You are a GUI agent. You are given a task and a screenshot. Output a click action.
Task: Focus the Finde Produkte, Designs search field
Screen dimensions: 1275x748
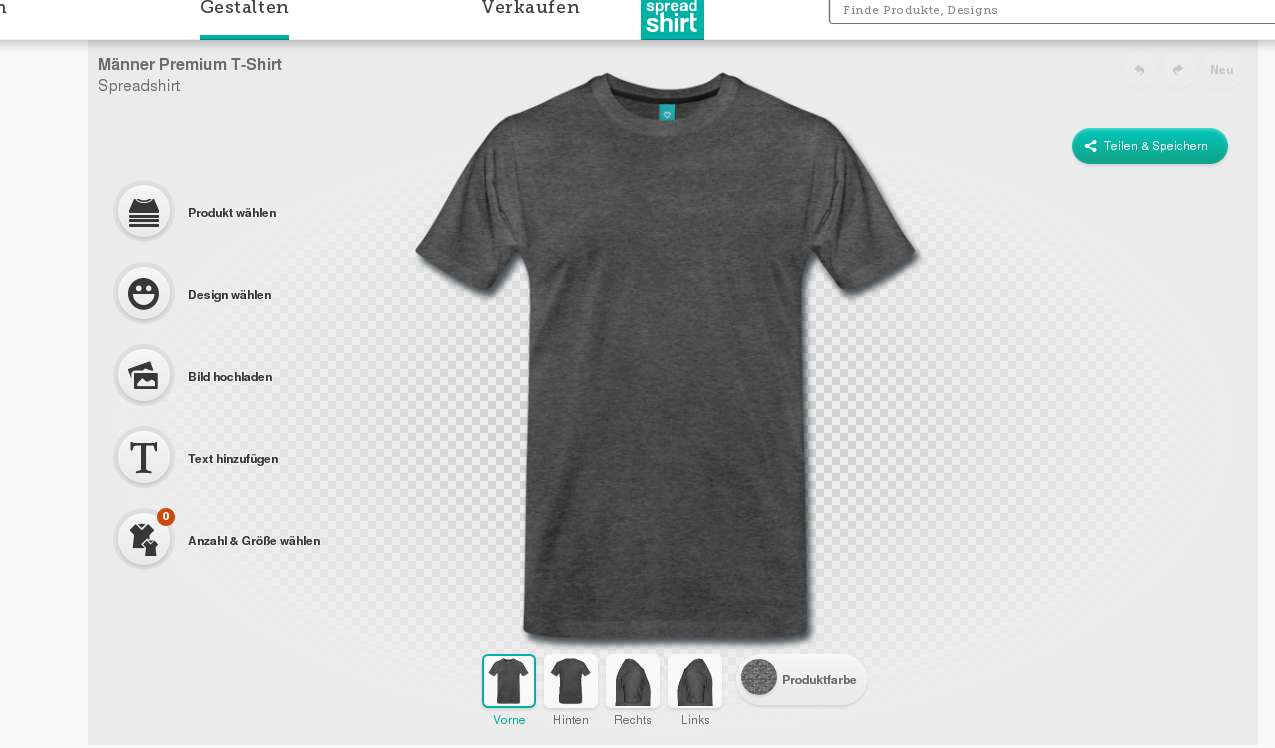(x=1052, y=10)
